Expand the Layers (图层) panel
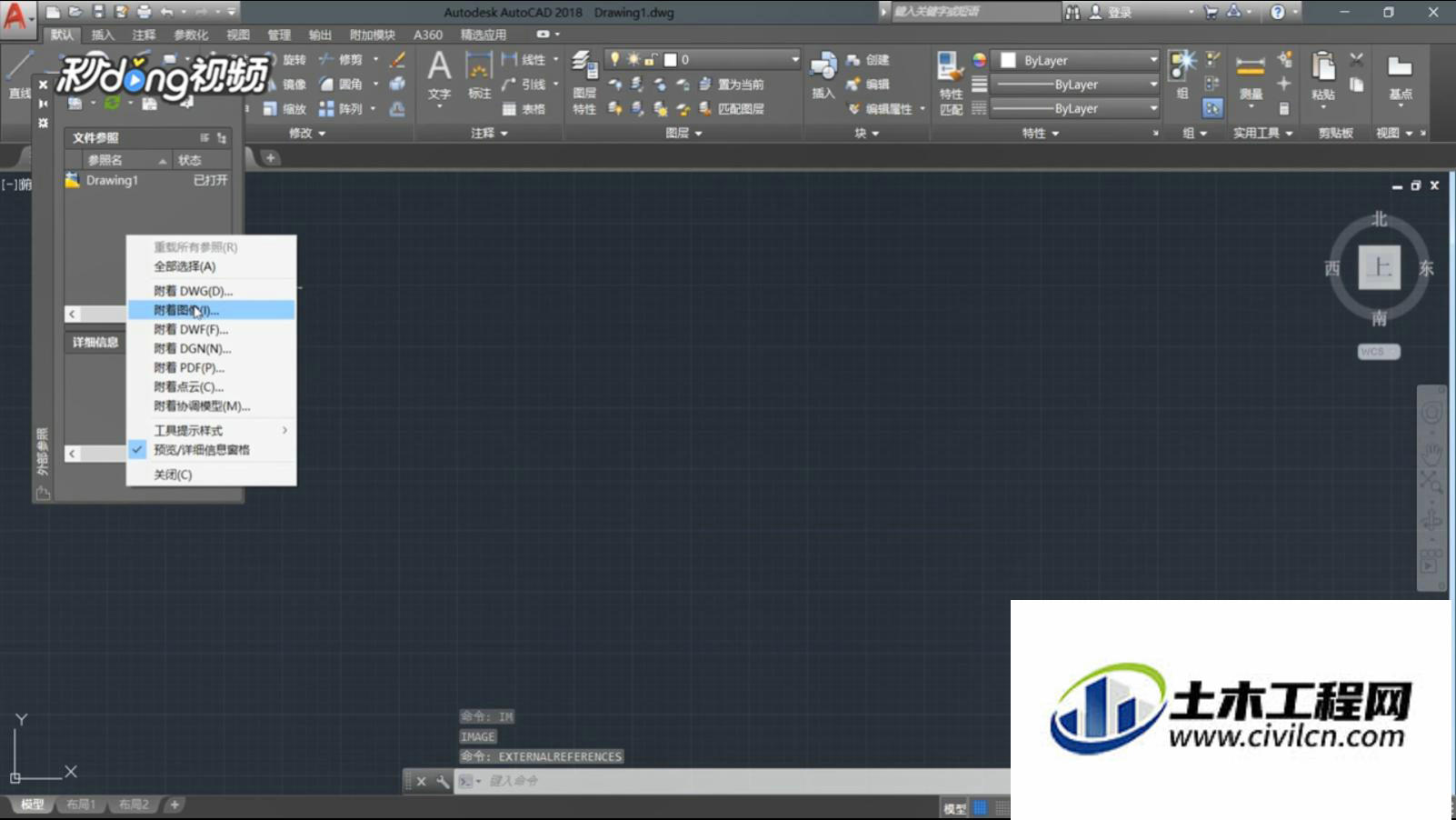This screenshot has height=820, width=1456. [683, 133]
